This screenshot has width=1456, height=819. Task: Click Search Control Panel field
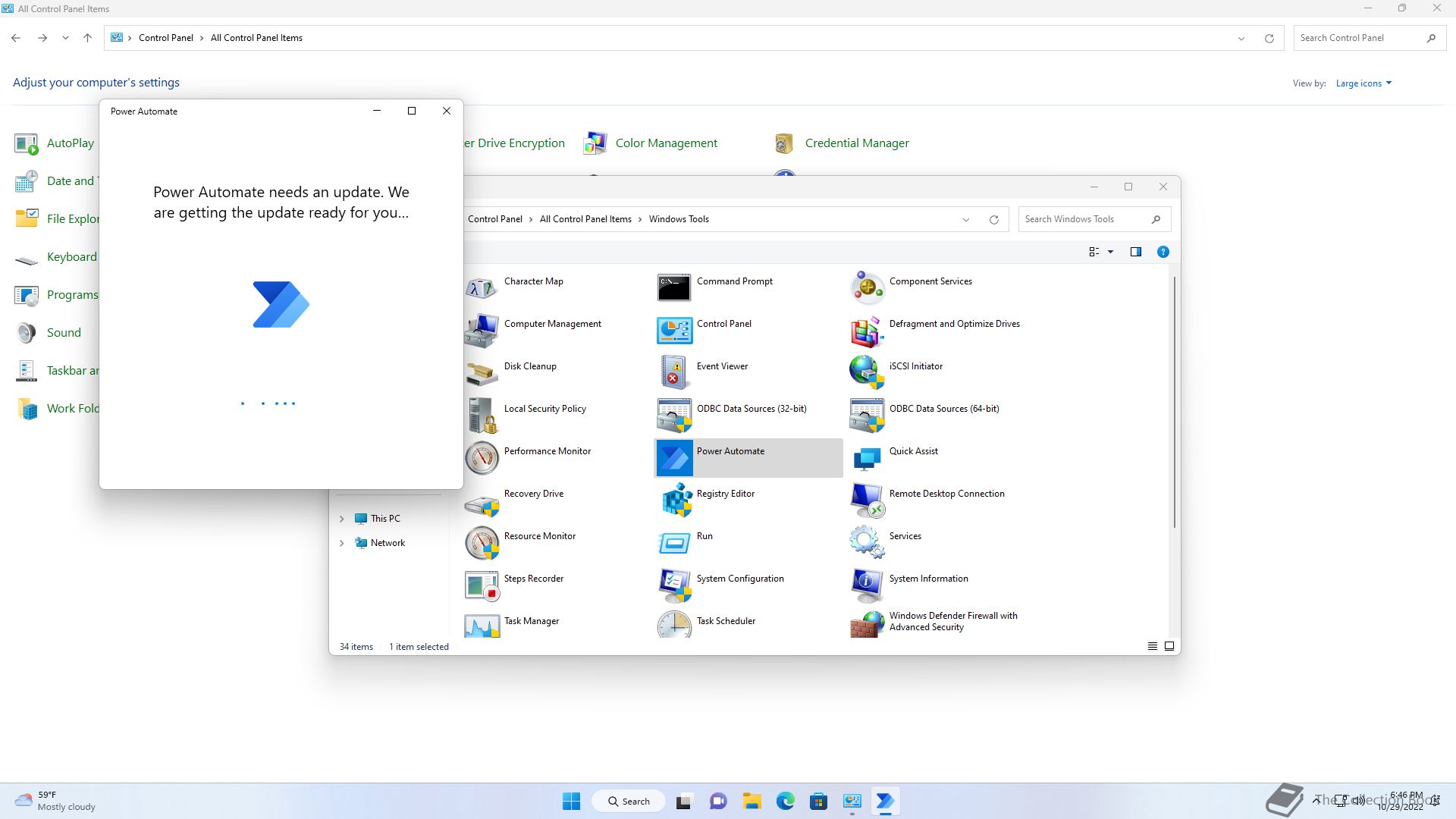pos(1370,38)
